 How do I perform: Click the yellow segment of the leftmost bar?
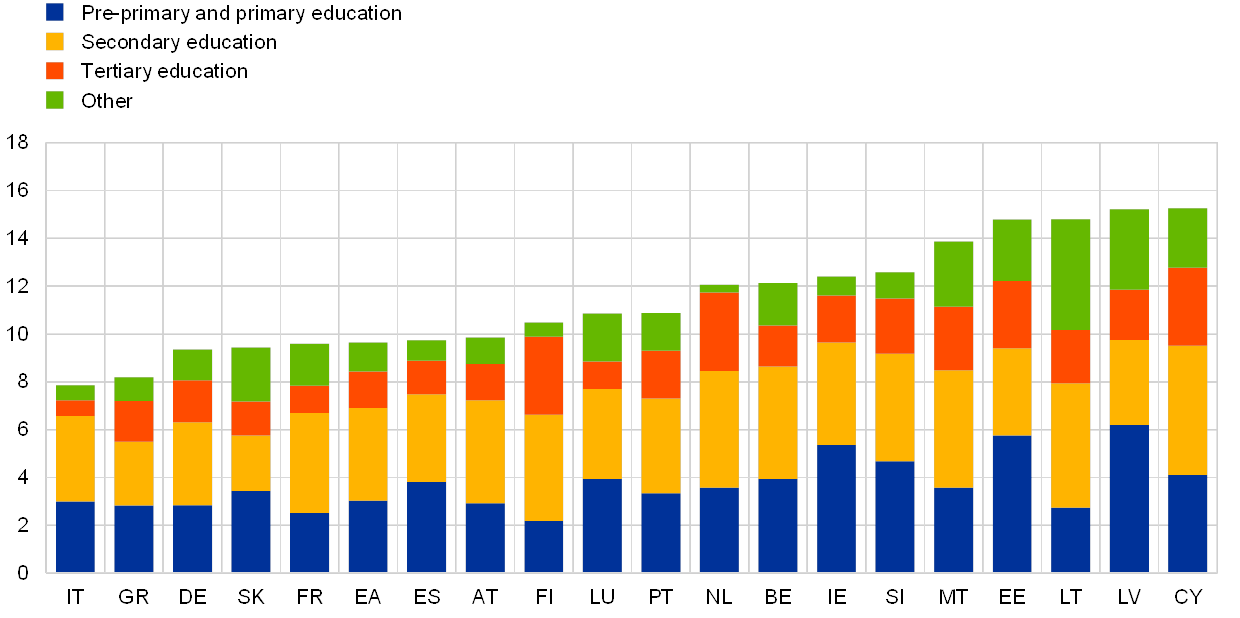75,458
